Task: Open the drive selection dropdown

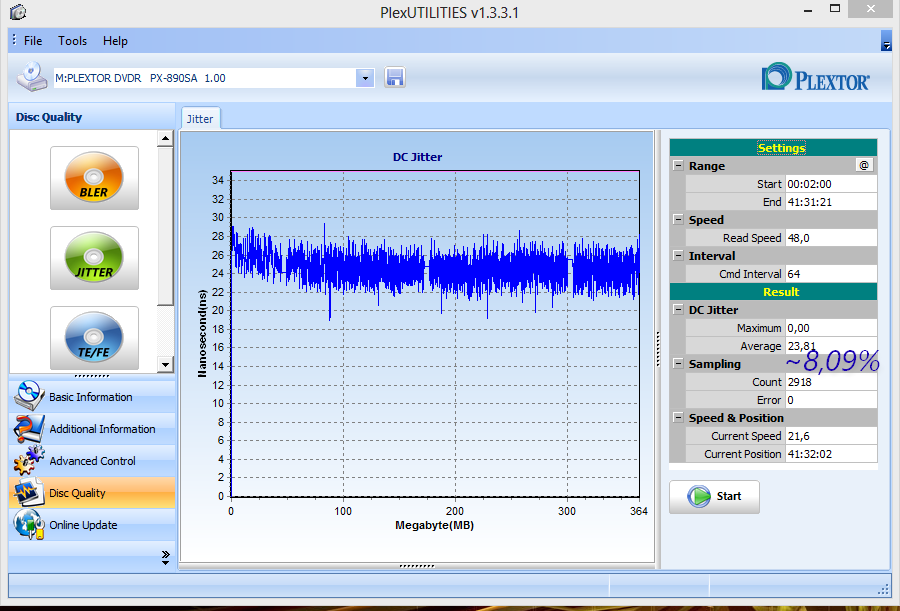Action: (365, 78)
